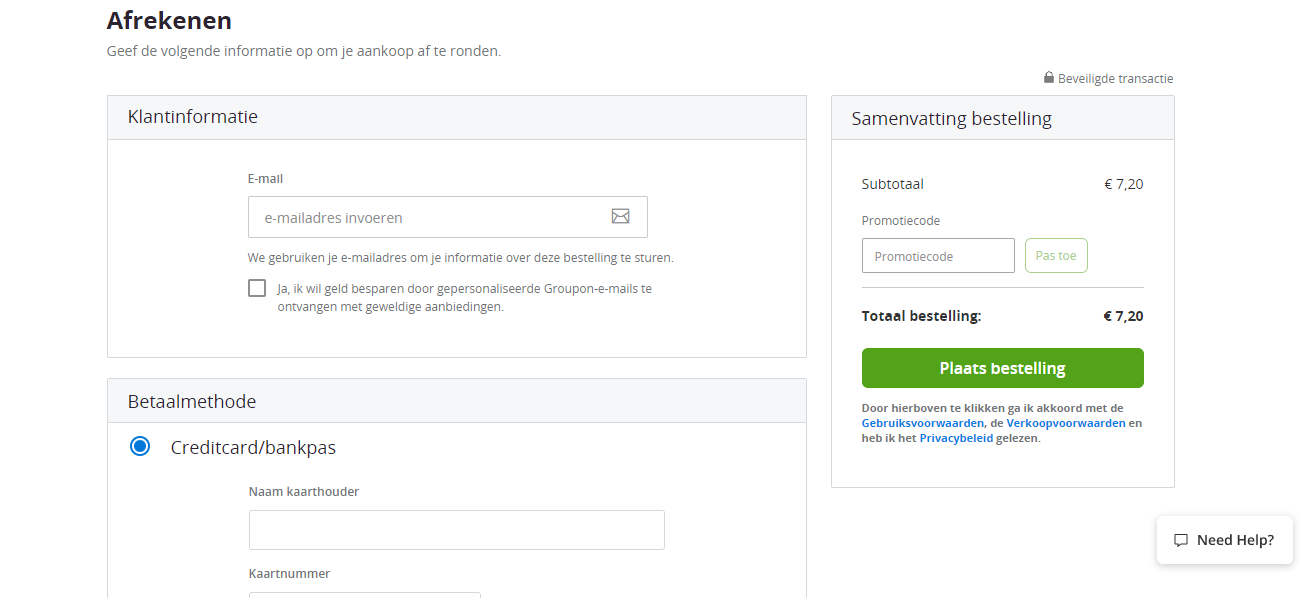Click the Plaats bestelling button
This screenshot has width=1310, height=598.
pyautogui.click(x=1002, y=368)
